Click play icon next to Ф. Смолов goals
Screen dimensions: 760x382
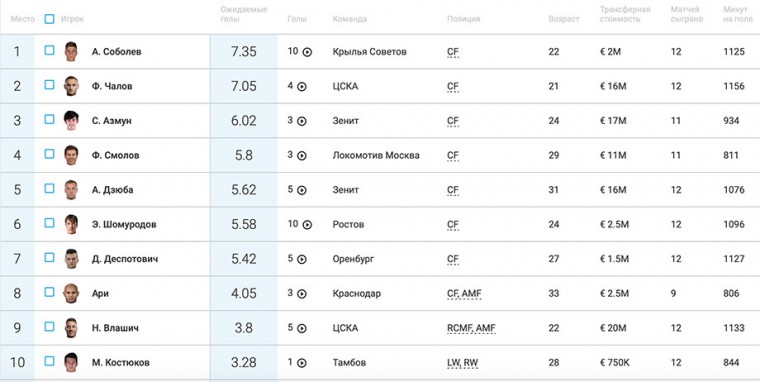click(x=301, y=156)
